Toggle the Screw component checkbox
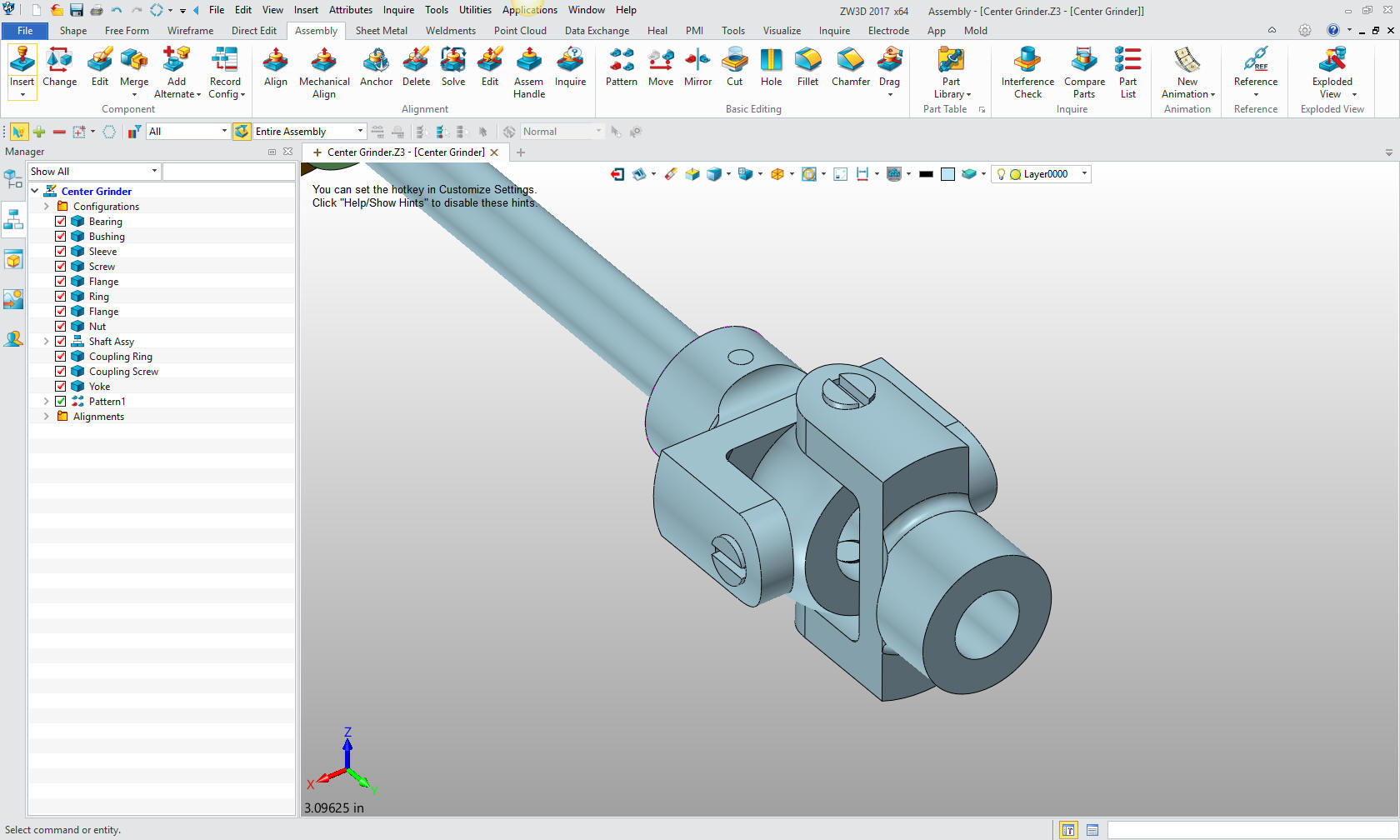 tap(61, 267)
